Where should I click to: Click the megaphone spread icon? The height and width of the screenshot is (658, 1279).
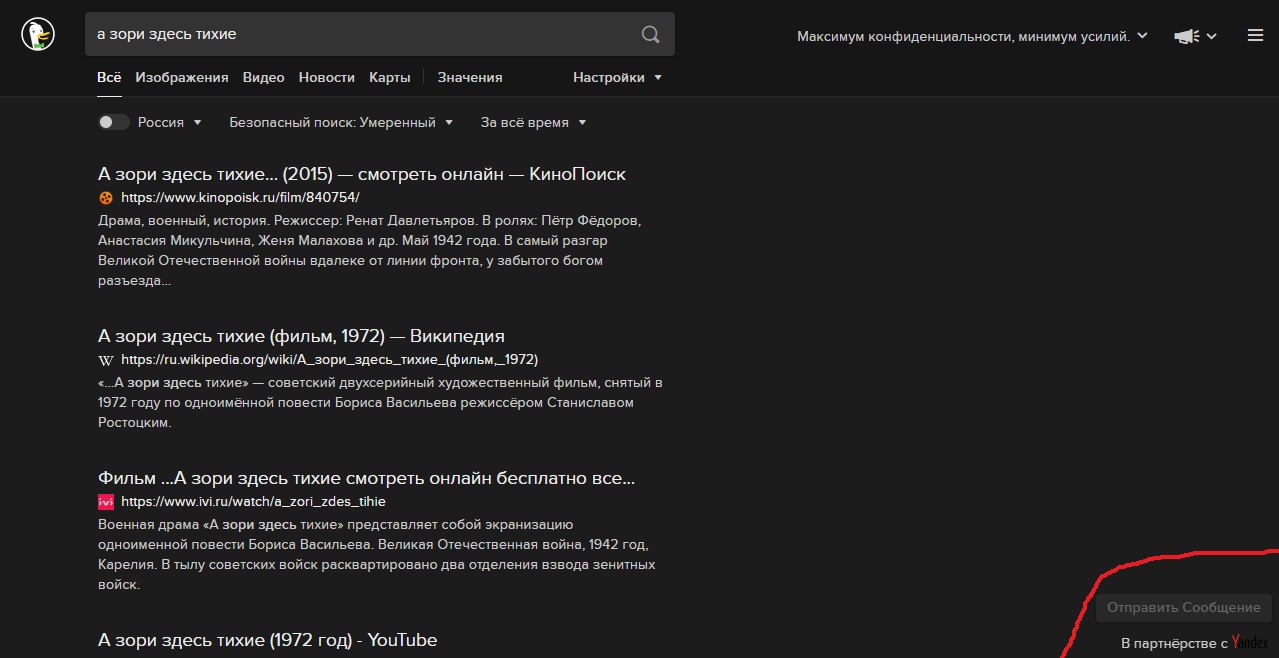pos(1186,36)
